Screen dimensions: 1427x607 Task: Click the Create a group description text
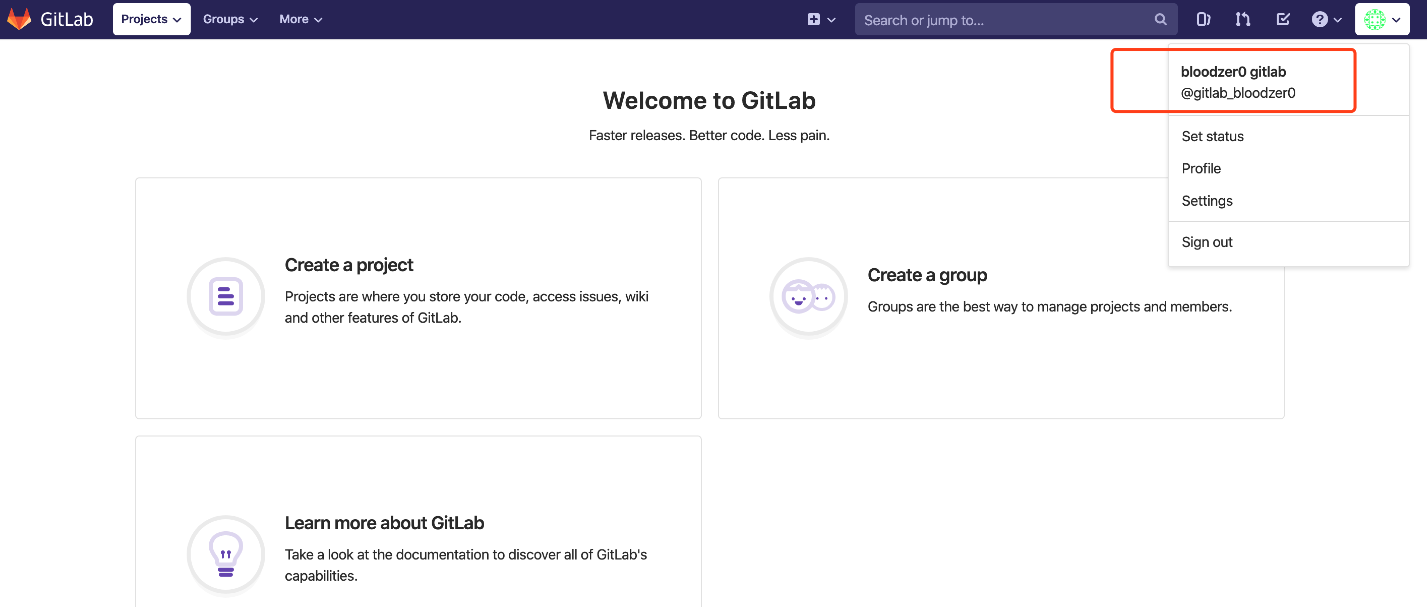[1050, 307]
